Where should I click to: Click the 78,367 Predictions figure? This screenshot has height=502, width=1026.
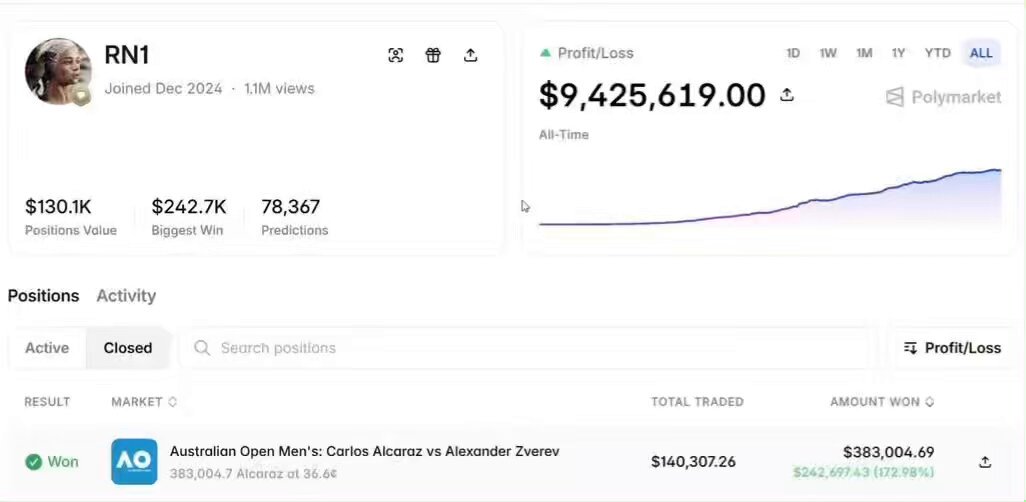pos(291,207)
